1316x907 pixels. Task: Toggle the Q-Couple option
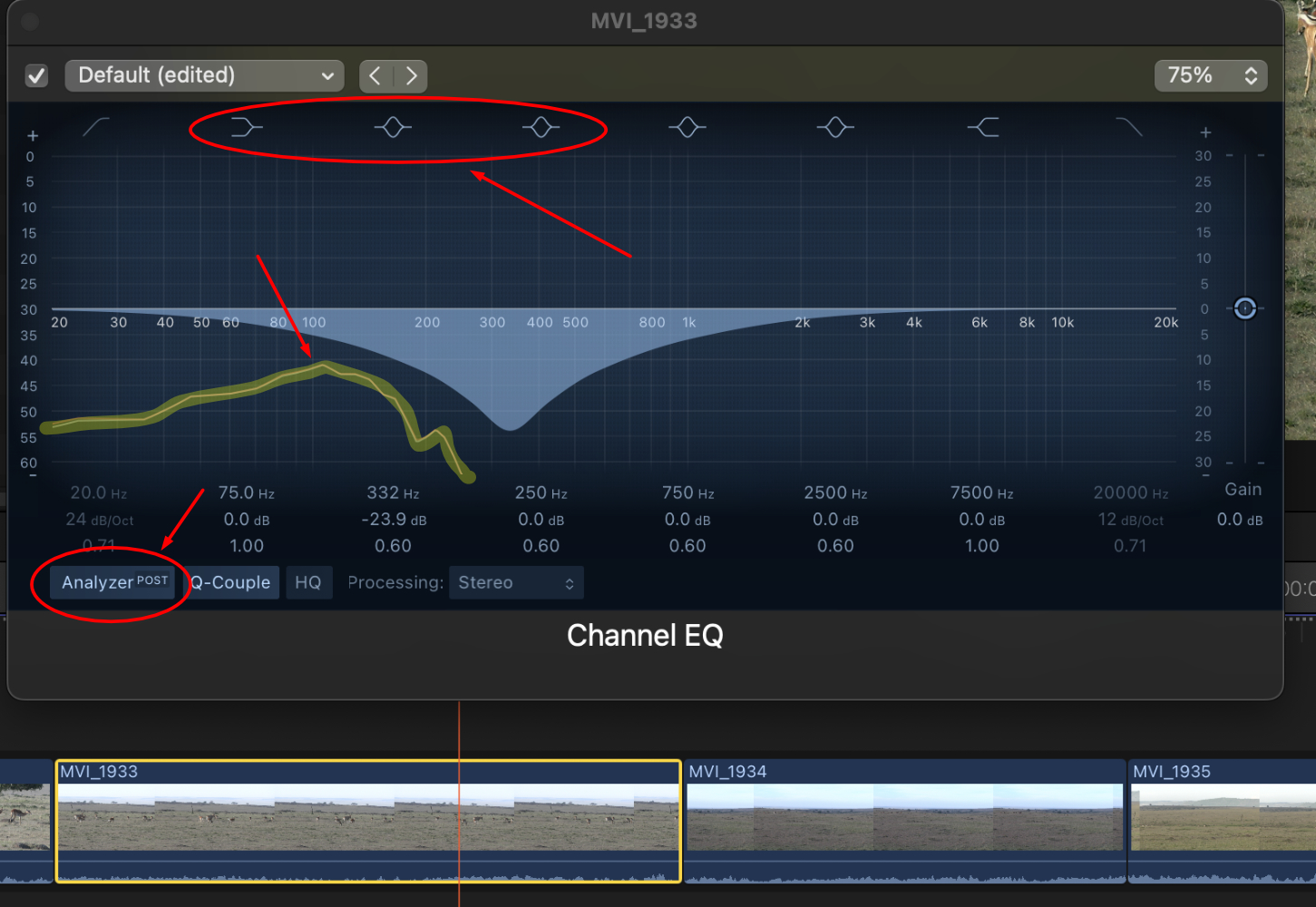pyautogui.click(x=231, y=582)
